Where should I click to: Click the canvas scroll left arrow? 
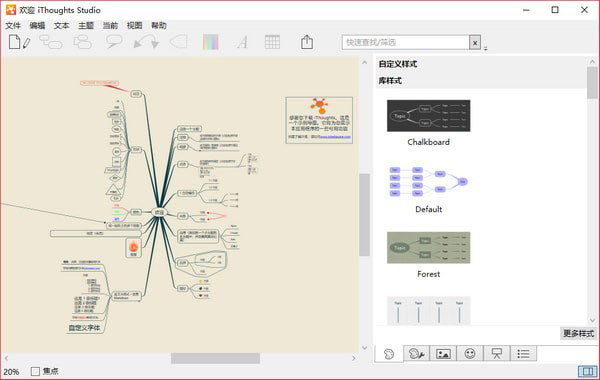pyautogui.click(x=6, y=358)
